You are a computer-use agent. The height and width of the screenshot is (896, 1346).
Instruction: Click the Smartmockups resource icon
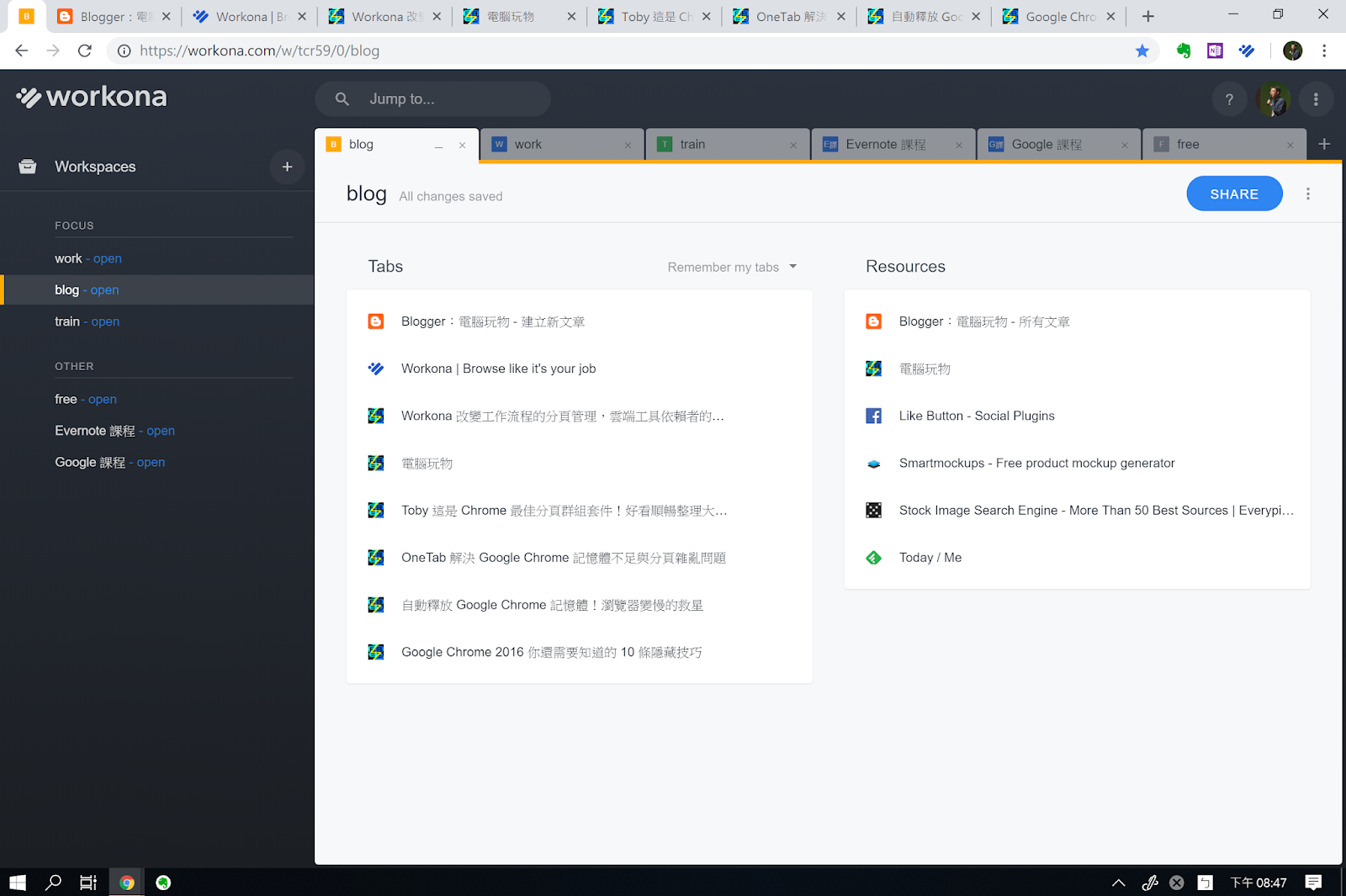click(x=874, y=464)
